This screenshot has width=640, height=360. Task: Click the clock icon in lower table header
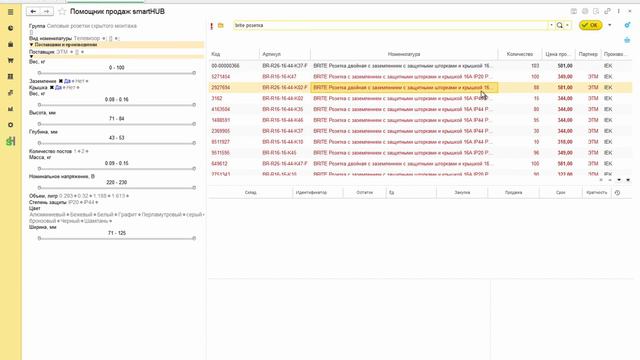617,192
